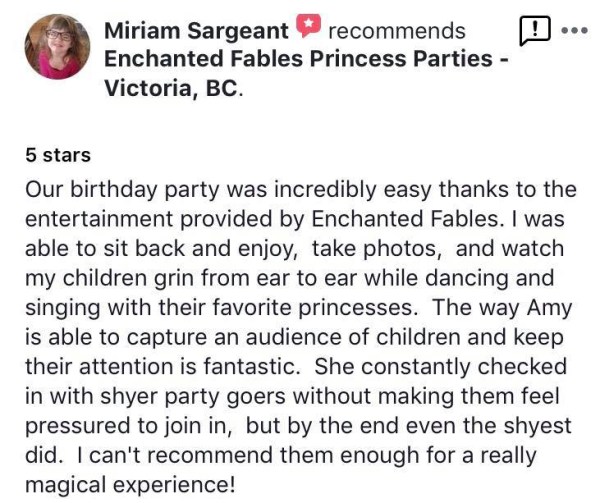Visit the Enchanted Fables Princess Parties page link
The image size is (600, 503).
300,58
